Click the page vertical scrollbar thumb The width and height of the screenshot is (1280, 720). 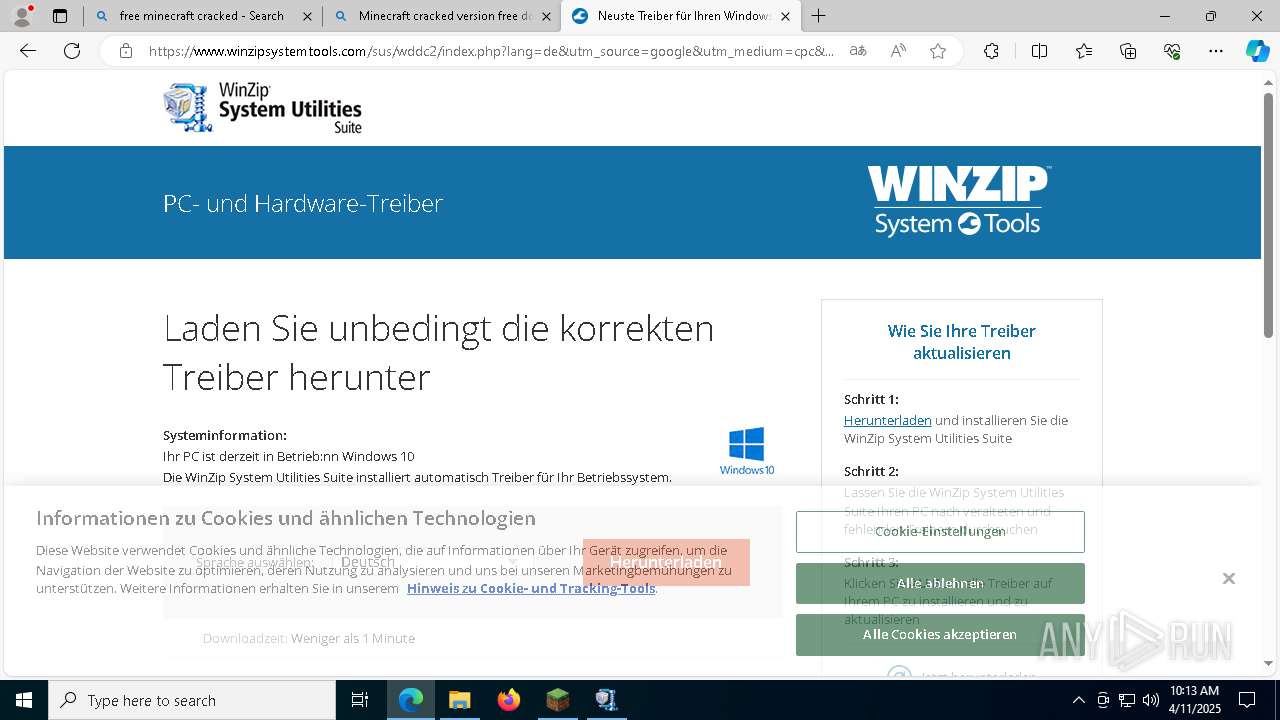[1269, 215]
